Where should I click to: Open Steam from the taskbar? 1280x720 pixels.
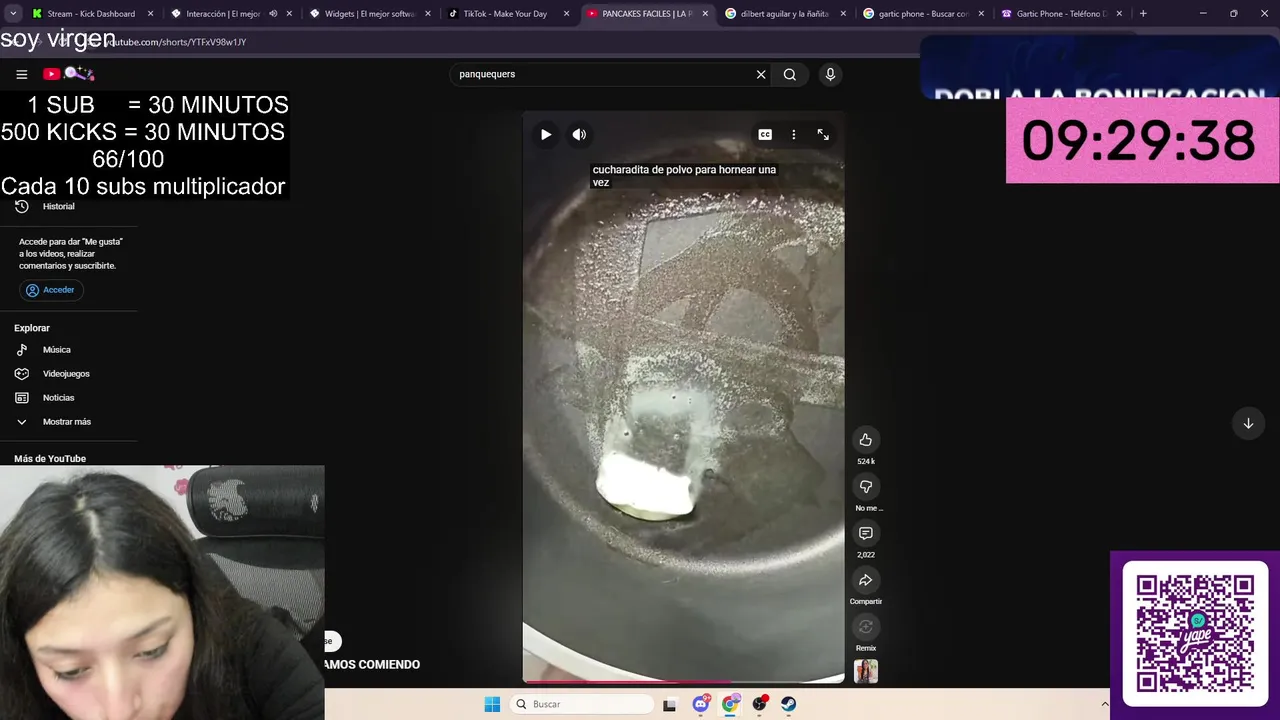point(789,704)
